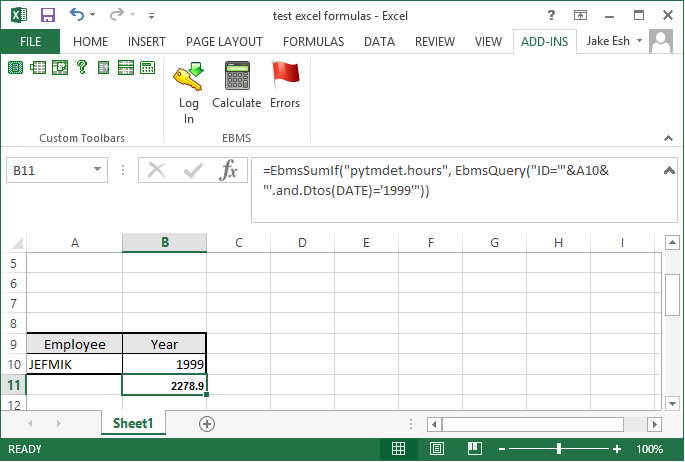Viewport: 685px width, 462px height.
Task: Open the Undo history dropdown arrow
Action: pos(93,15)
